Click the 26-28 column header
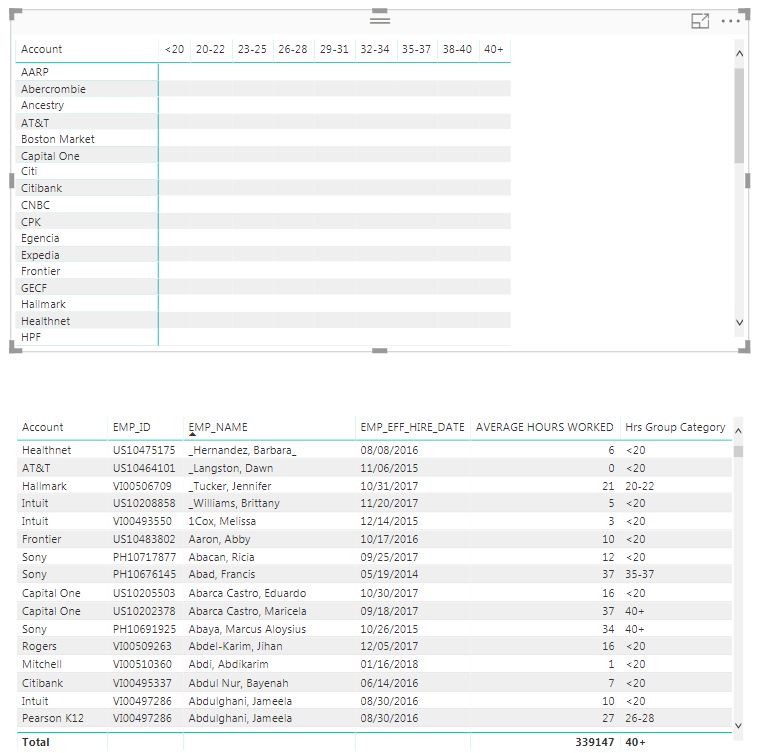The width and height of the screenshot is (776, 753). 292,49
